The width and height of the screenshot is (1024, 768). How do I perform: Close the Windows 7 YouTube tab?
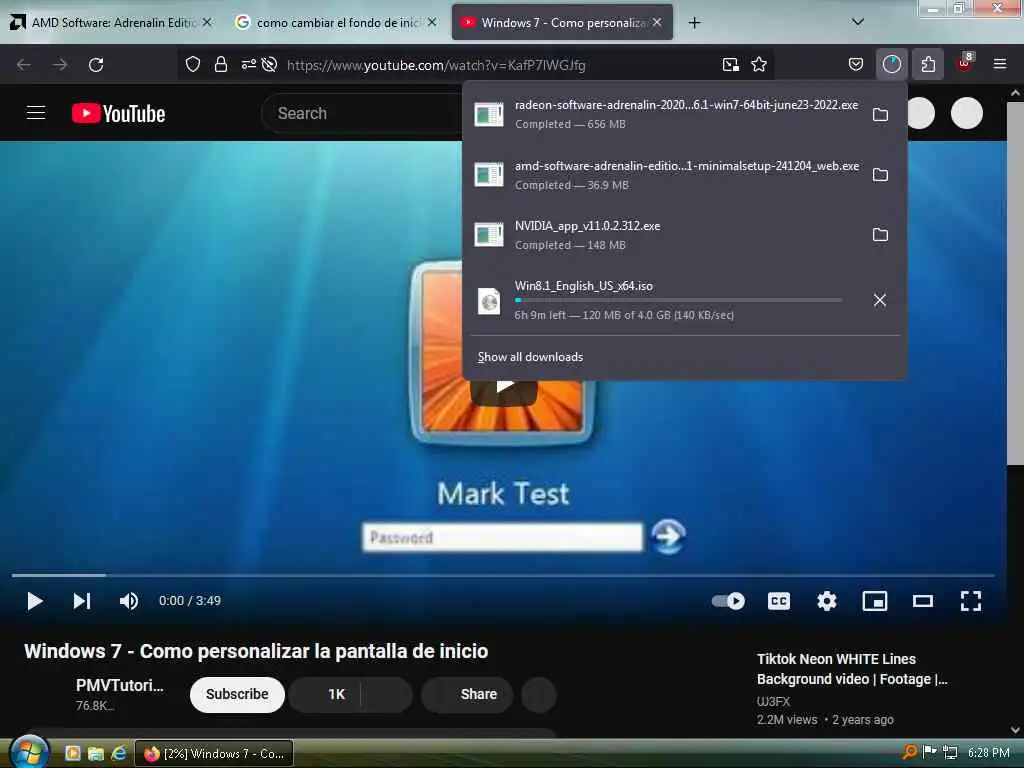coord(657,22)
